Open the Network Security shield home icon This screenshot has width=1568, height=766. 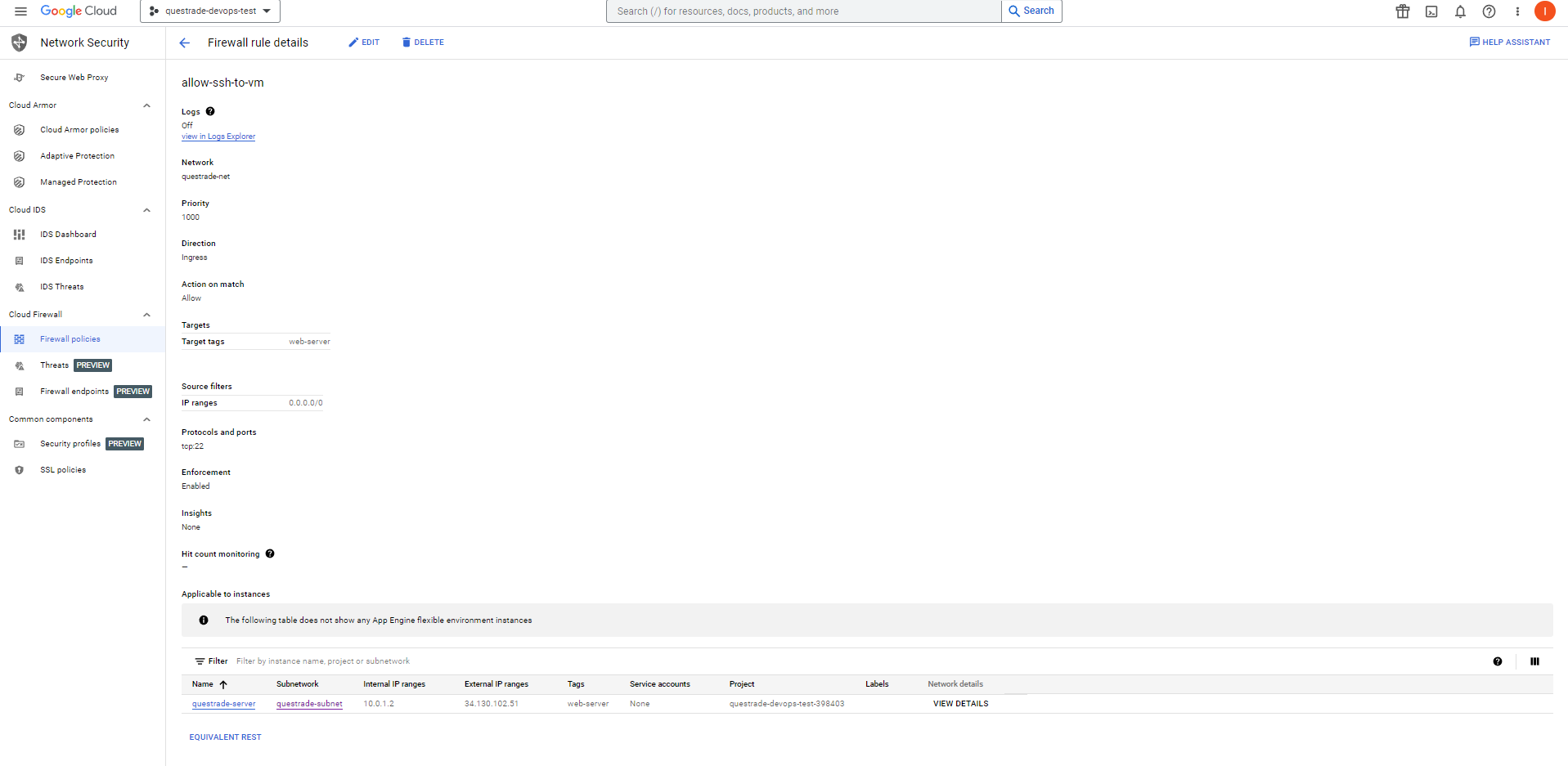pos(19,43)
